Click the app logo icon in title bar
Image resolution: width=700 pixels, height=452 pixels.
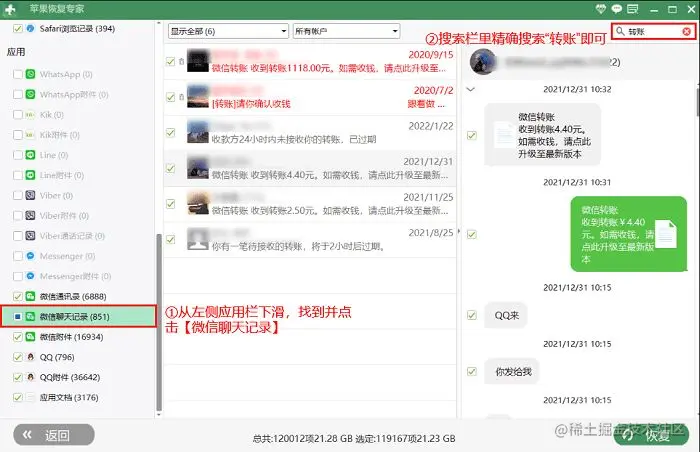[10, 9]
